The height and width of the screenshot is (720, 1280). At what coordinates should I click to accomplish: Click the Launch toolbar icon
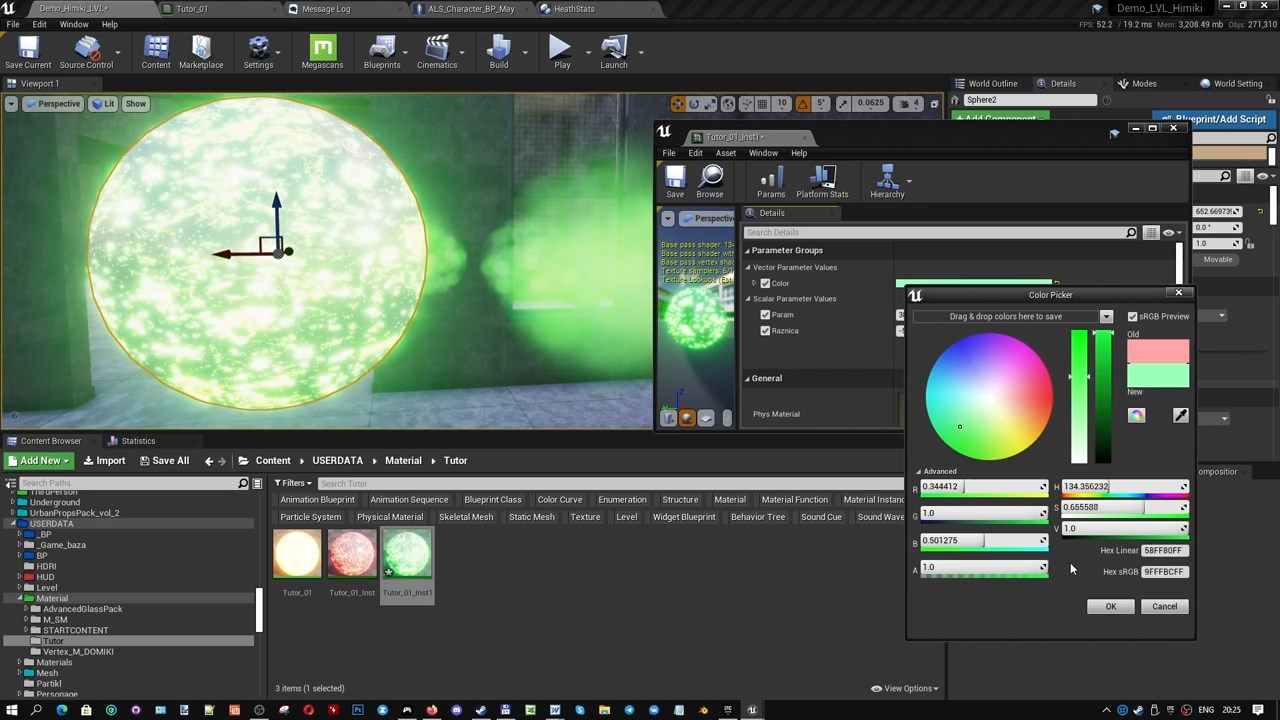click(614, 53)
